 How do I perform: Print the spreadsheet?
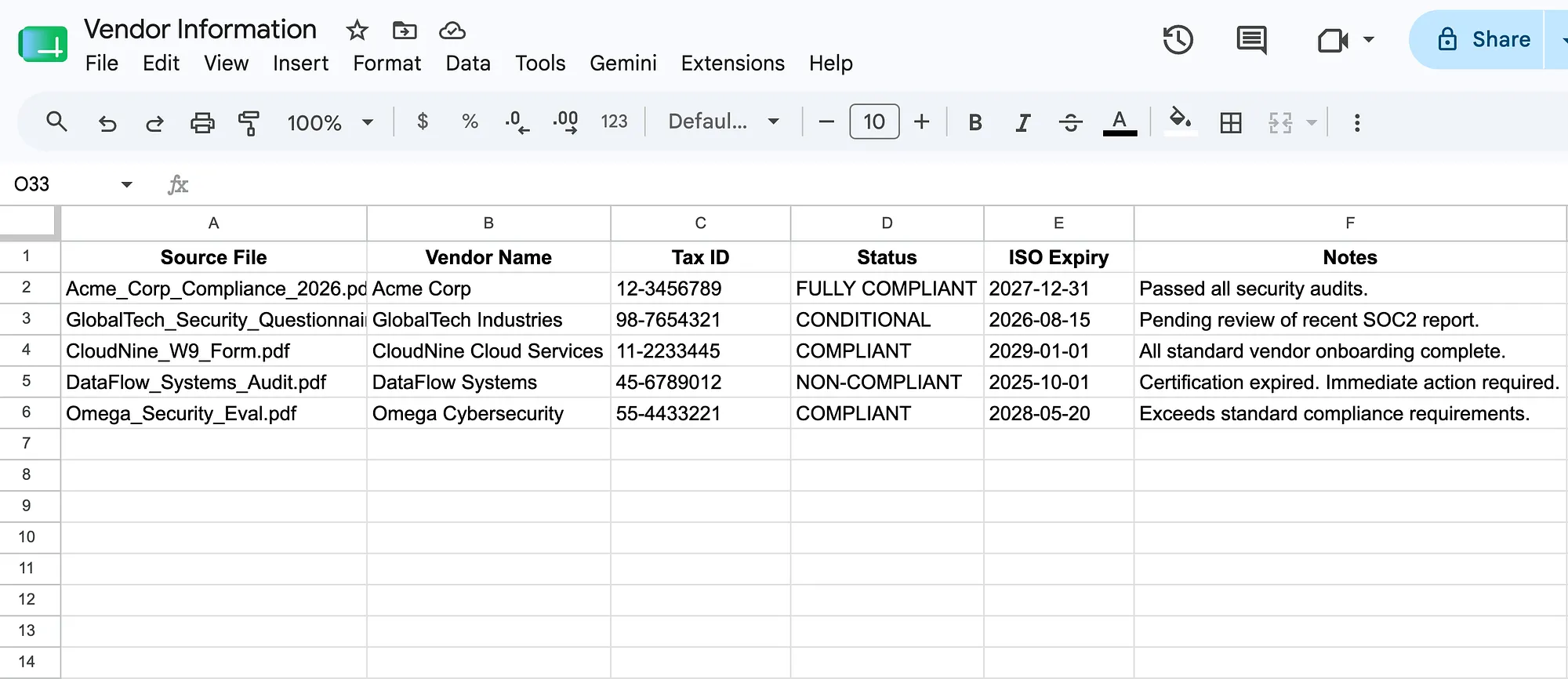pos(202,122)
